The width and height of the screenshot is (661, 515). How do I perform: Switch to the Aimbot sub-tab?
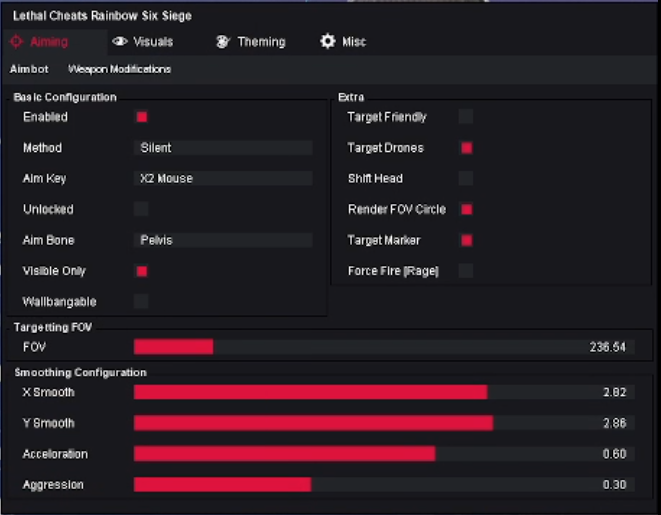29,69
